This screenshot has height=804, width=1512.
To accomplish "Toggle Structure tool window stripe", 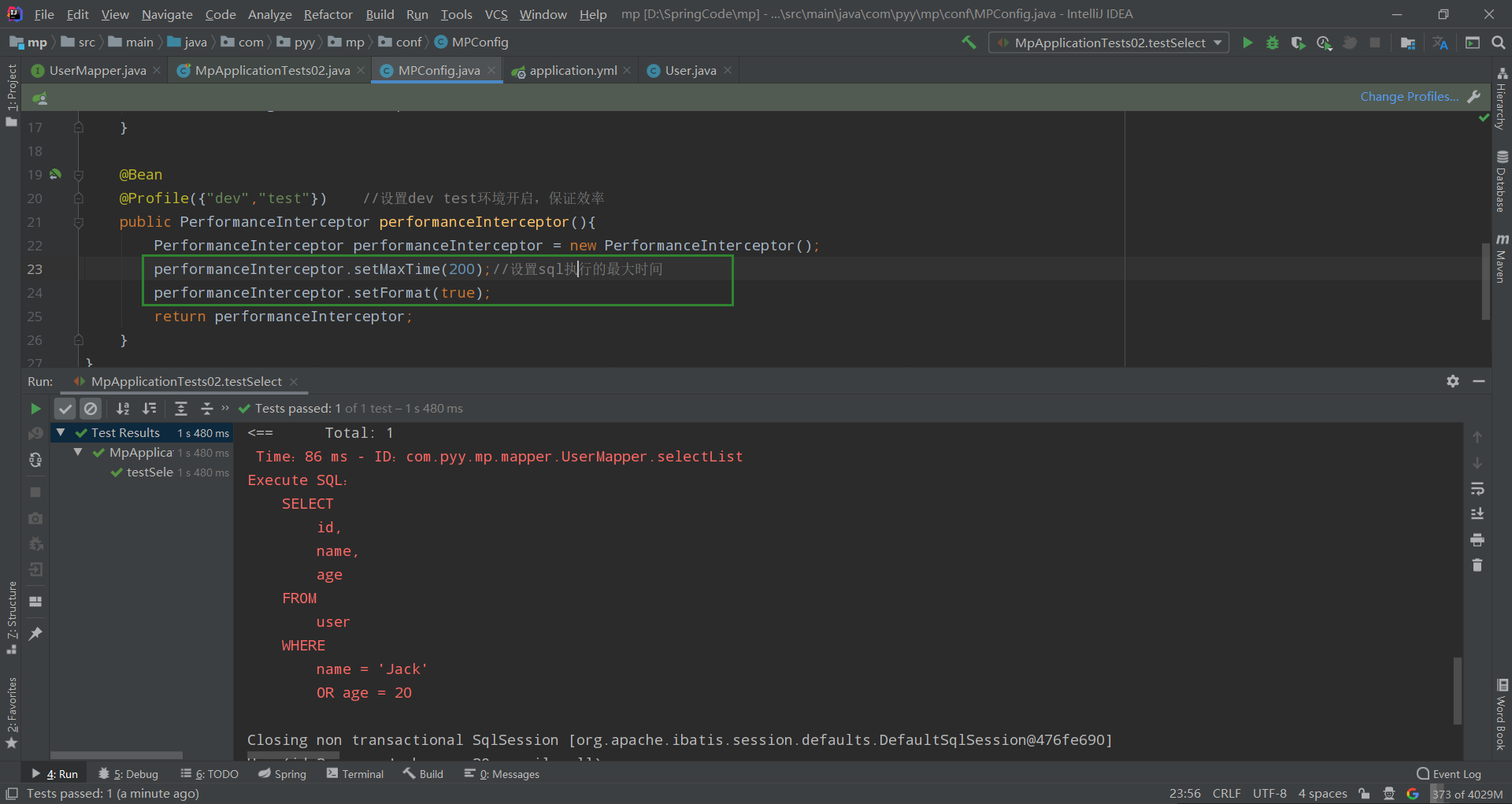I will point(11,618).
